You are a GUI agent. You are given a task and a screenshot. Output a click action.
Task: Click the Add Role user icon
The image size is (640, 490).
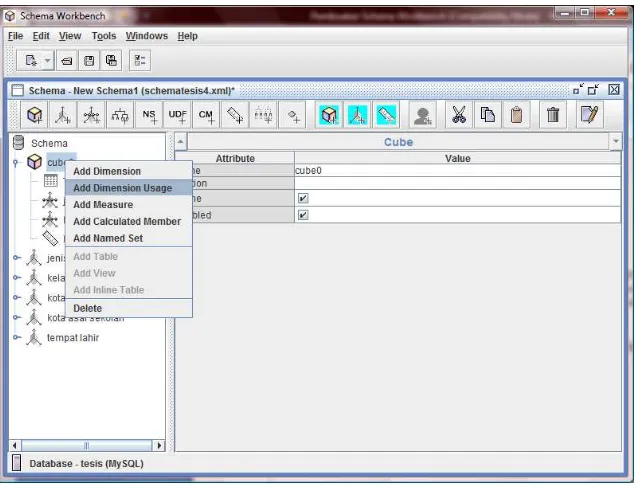[423, 115]
